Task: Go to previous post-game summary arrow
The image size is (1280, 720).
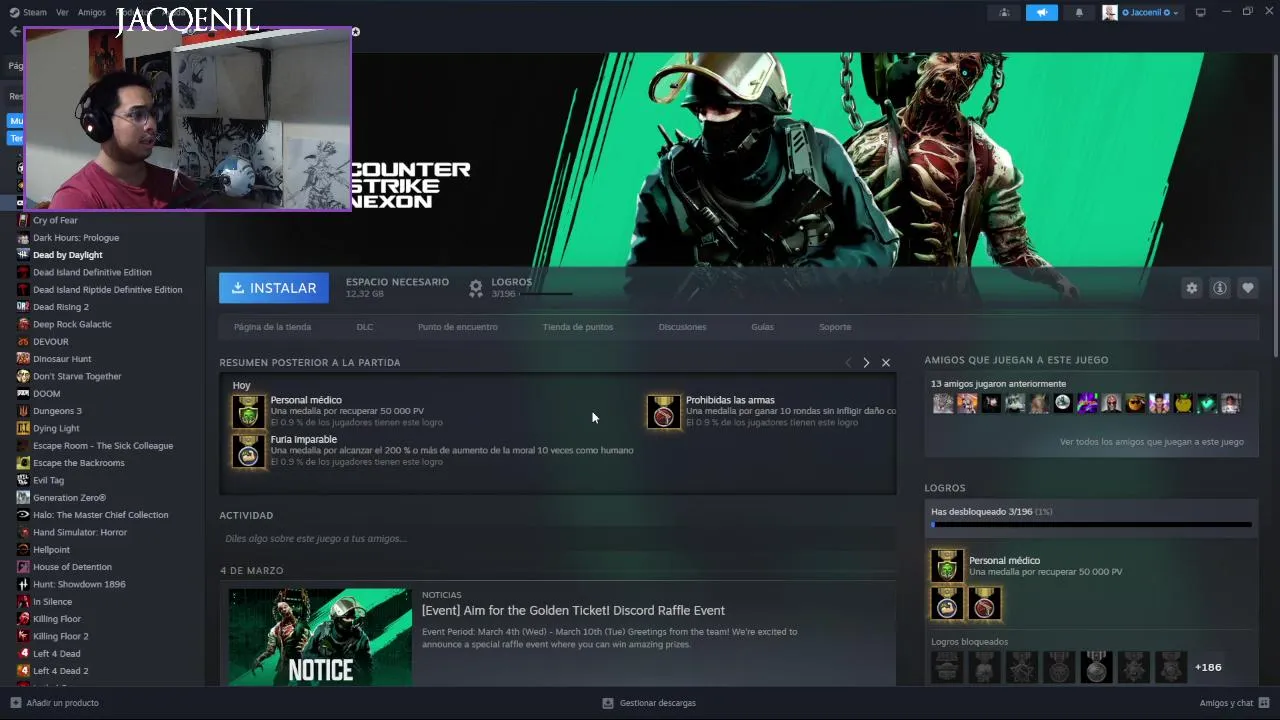Action: [x=848, y=363]
